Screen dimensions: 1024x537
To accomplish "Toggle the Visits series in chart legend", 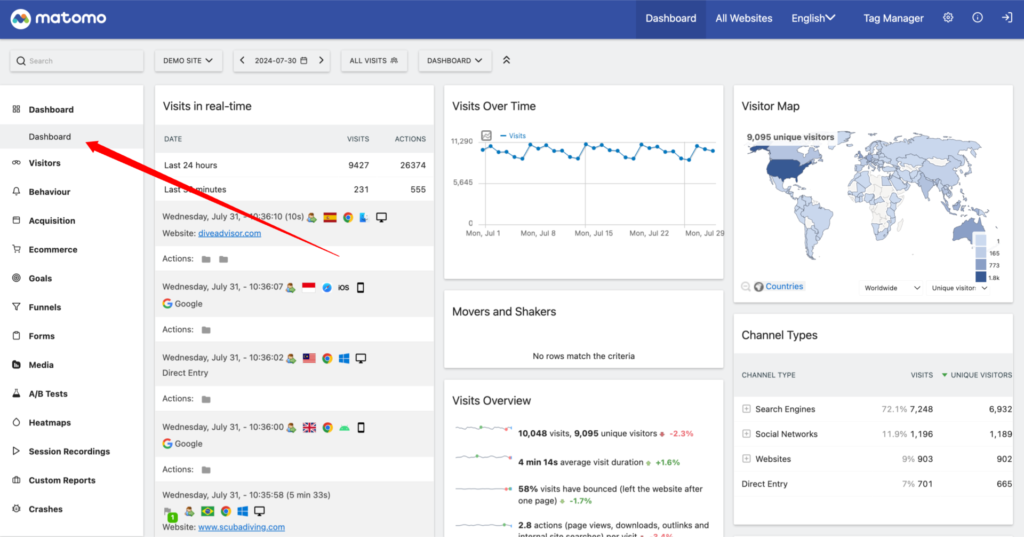I will click(513, 136).
